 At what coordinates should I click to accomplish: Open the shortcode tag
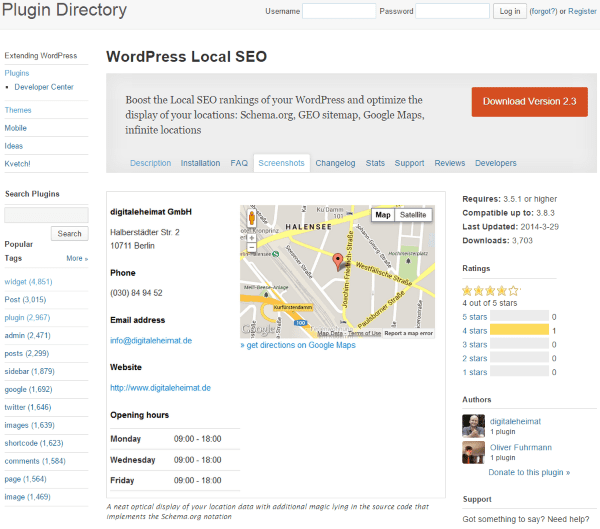(x=34, y=443)
